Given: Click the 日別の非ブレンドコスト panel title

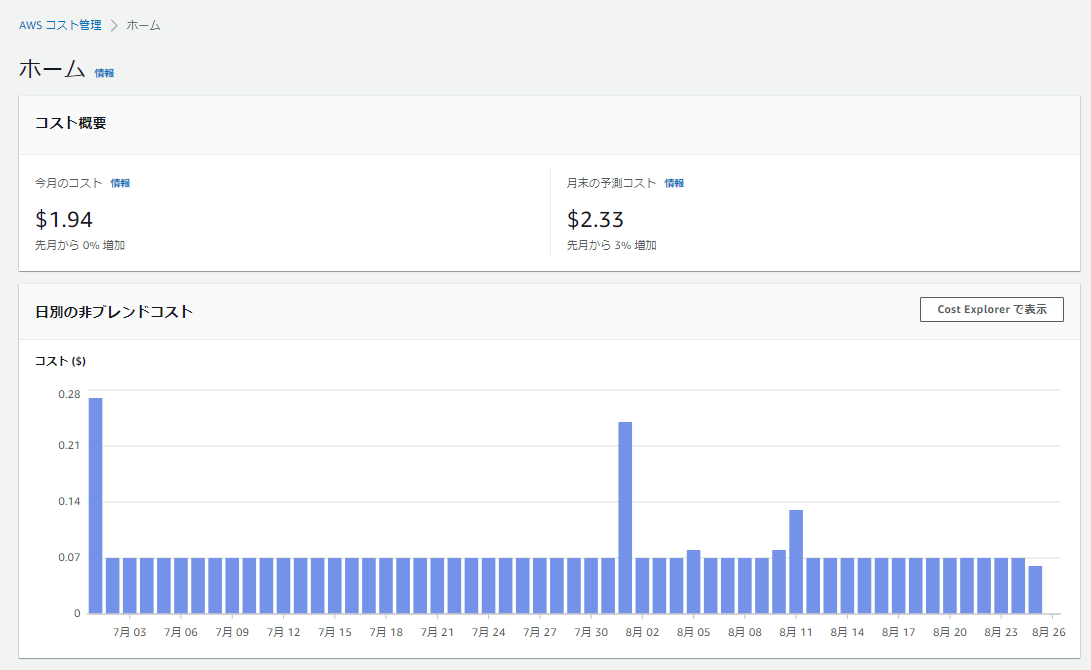Looking at the screenshot, I should [x=114, y=311].
